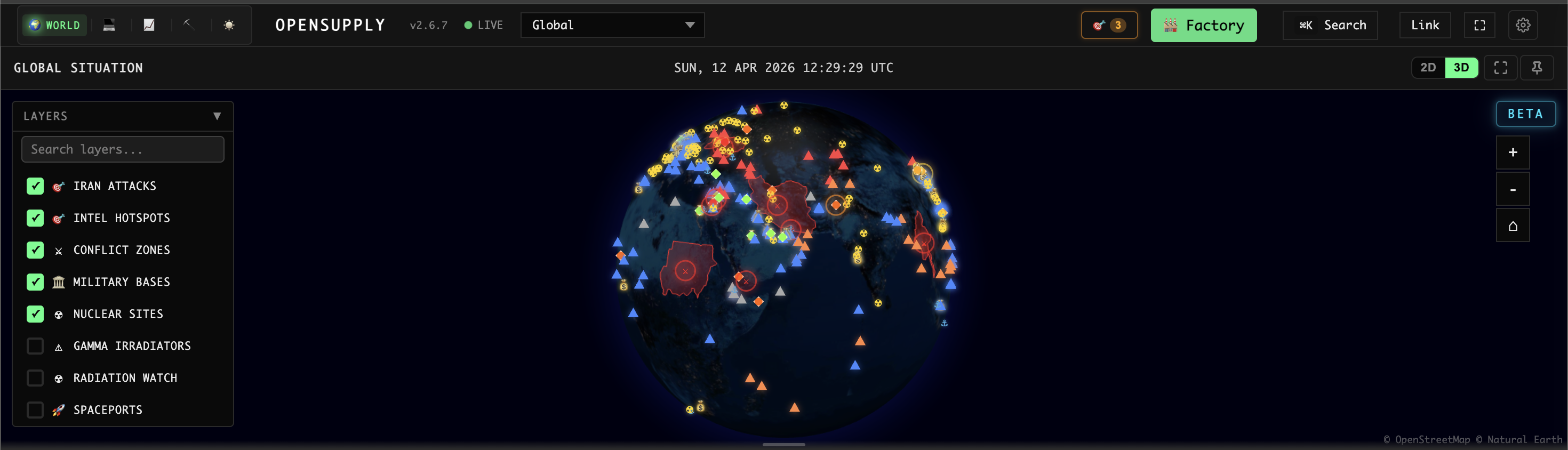This screenshot has width=1568, height=450.
Task: Reset globe view with home icon
Action: pos(1513,226)
